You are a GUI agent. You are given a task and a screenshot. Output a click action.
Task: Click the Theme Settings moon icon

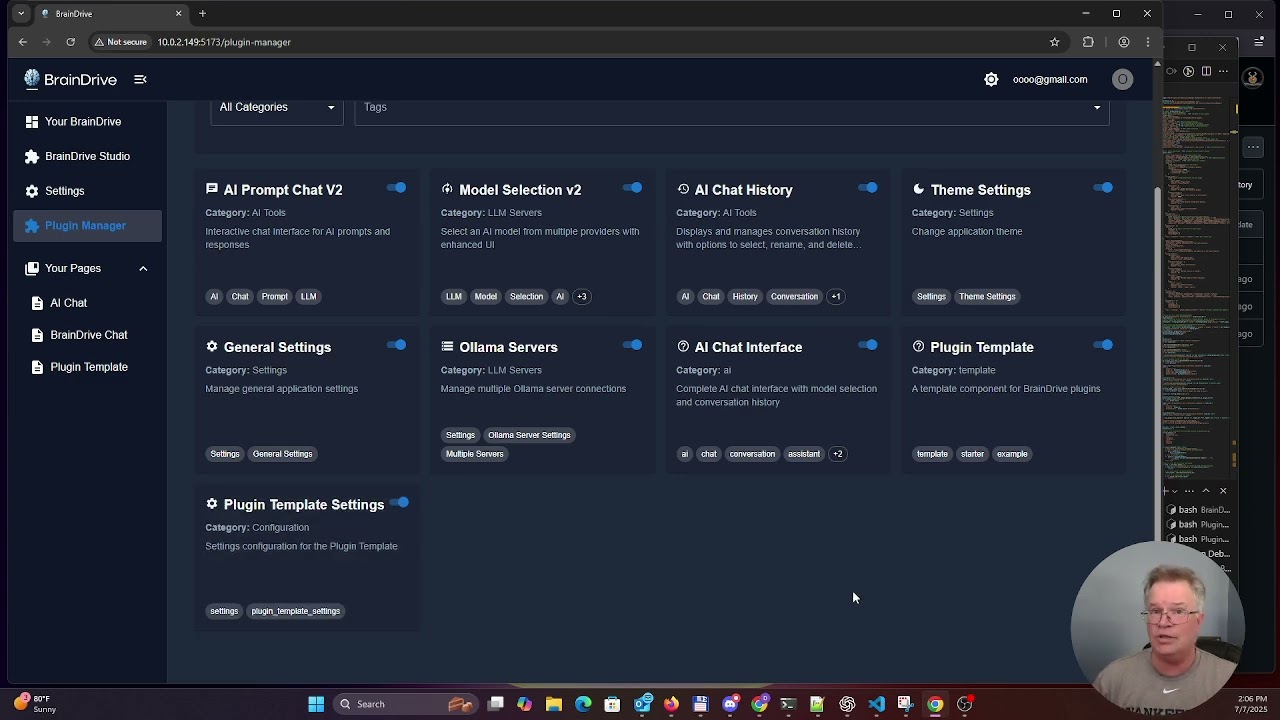coord(918,189)
